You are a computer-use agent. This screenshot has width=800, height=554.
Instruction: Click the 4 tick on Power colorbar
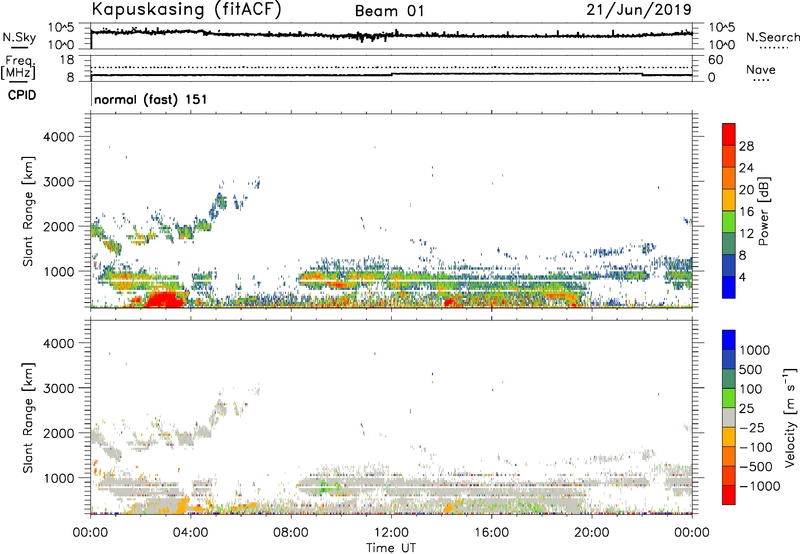coord(743,278)
